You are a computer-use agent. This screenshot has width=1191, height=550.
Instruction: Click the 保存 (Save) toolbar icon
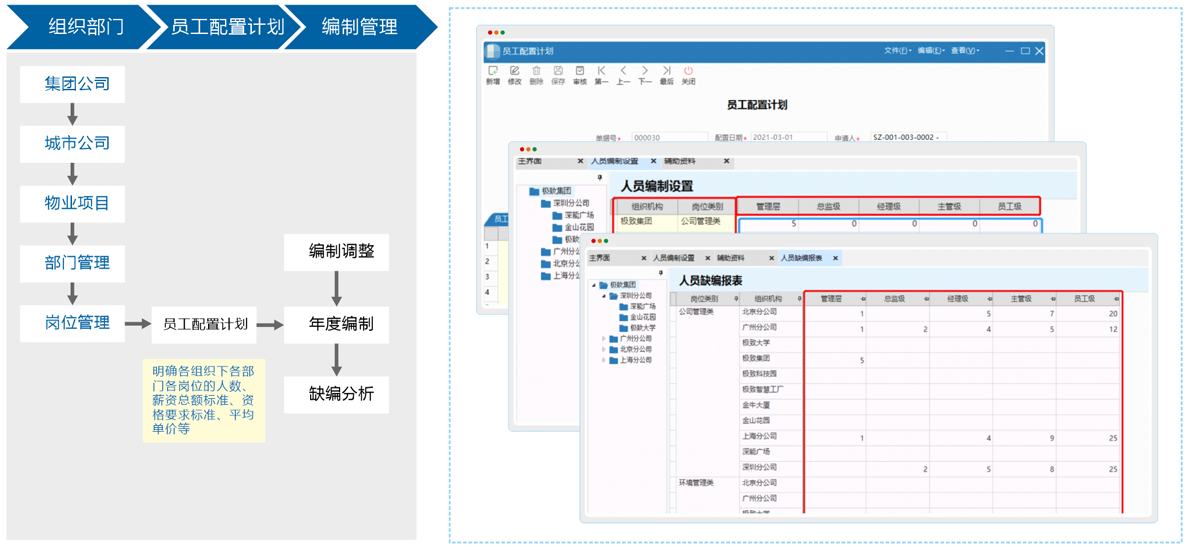(x=558, y=74)
